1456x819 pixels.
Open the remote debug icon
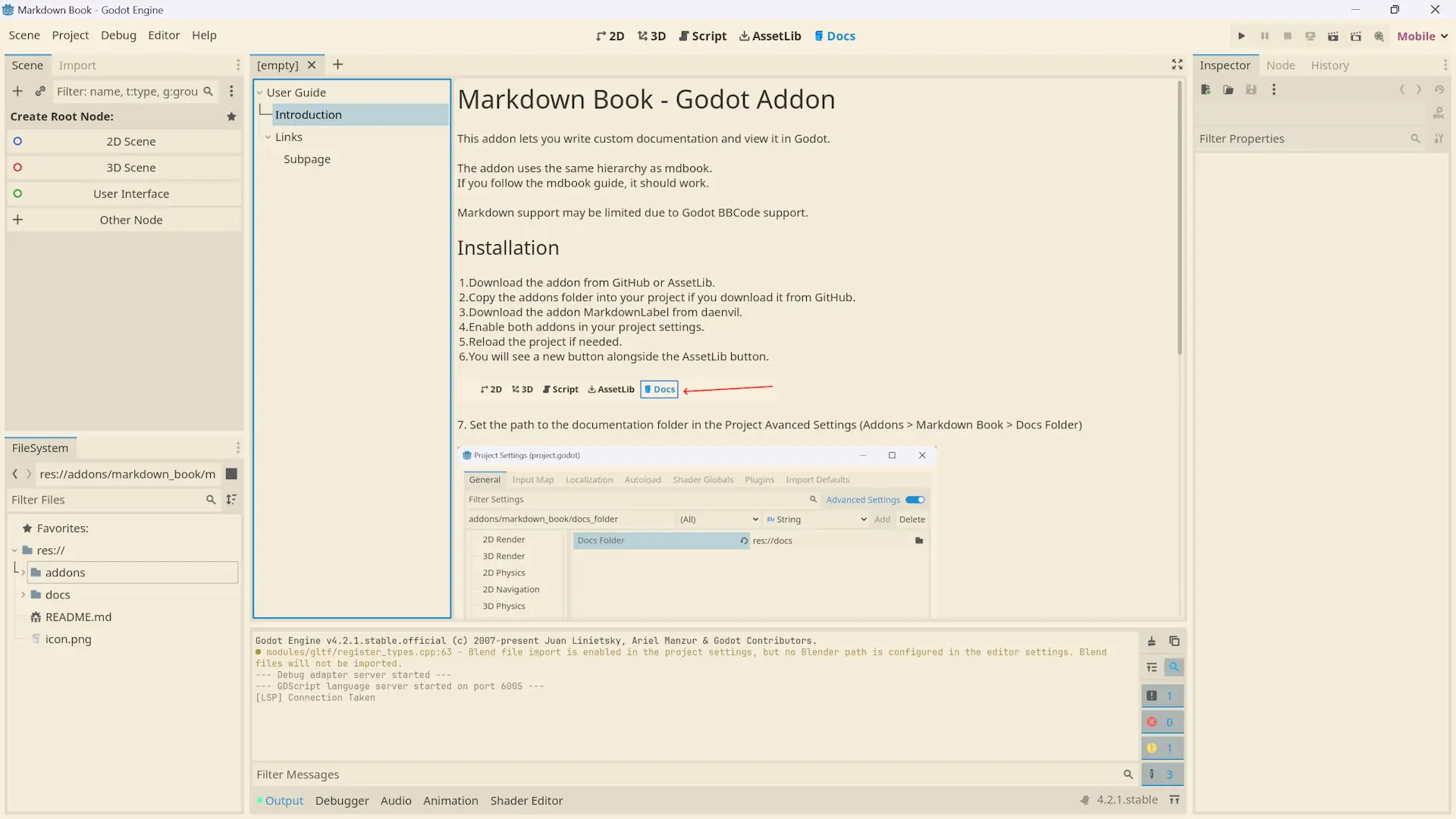coord(1310,36)
